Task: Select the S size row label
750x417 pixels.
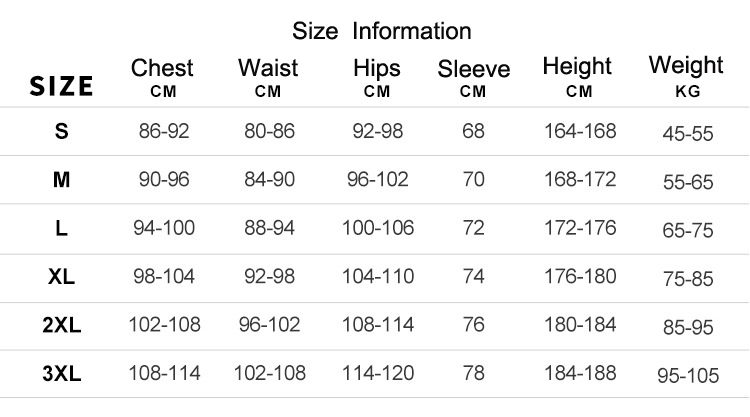Action: pyautogui.click(x=62, y=131)
